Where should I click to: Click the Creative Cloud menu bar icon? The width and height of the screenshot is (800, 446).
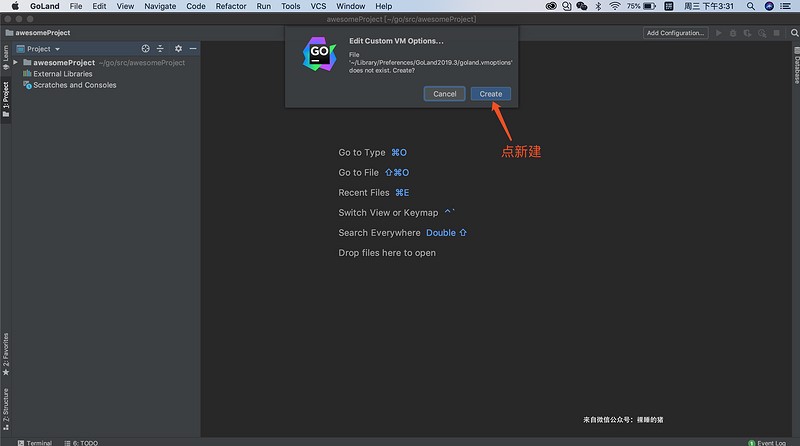tap(551, 6)
